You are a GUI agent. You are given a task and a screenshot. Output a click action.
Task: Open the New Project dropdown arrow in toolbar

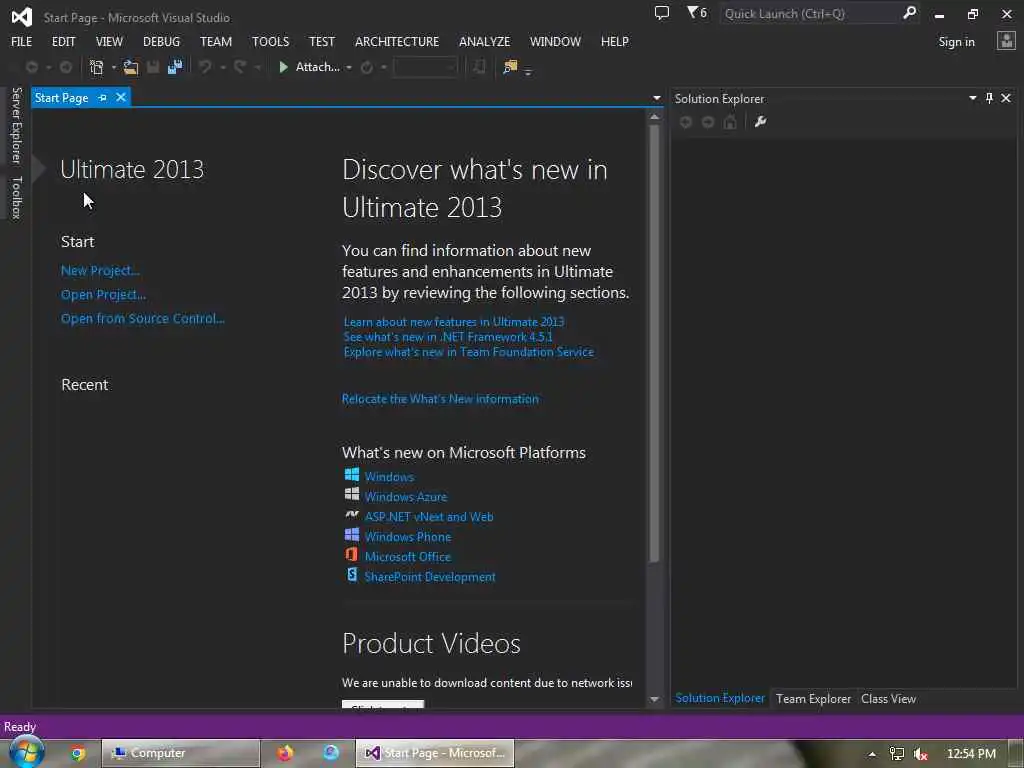[114, 67]
